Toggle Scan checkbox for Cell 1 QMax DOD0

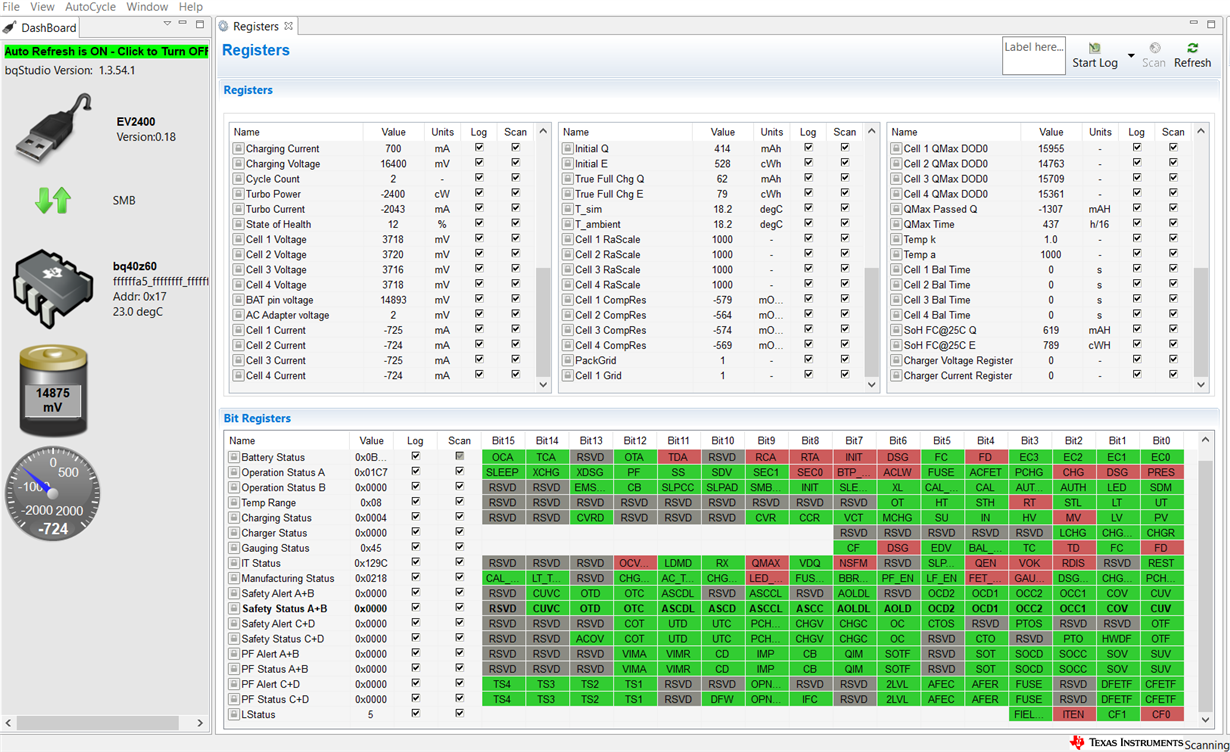point(1173,148)
